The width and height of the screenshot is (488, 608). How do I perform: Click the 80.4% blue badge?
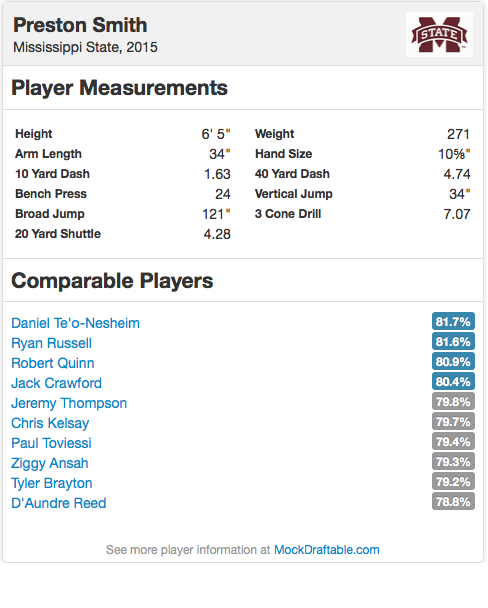pyautogui.click(x=453, y=382)
